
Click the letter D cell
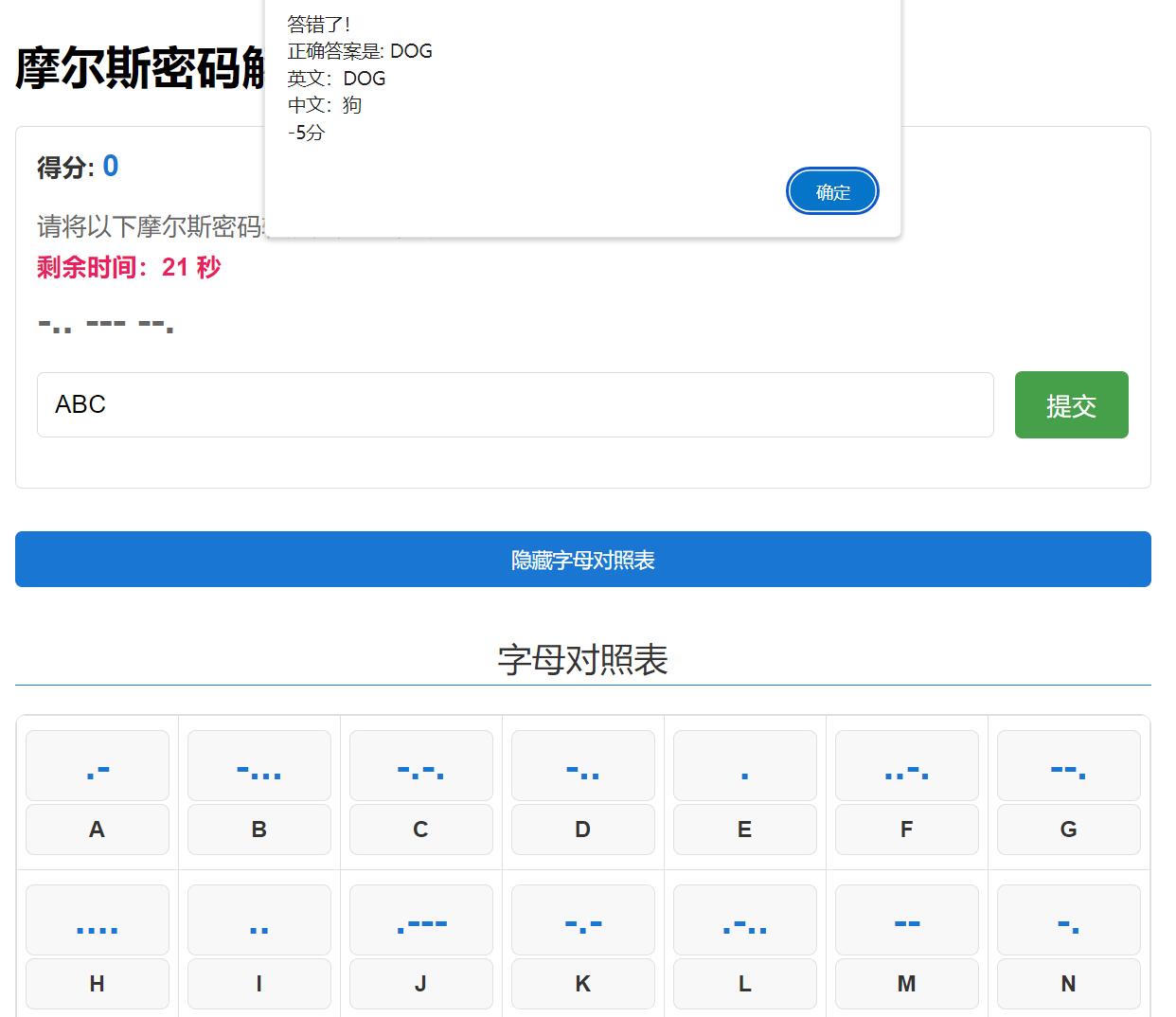(x=583, y=830)
